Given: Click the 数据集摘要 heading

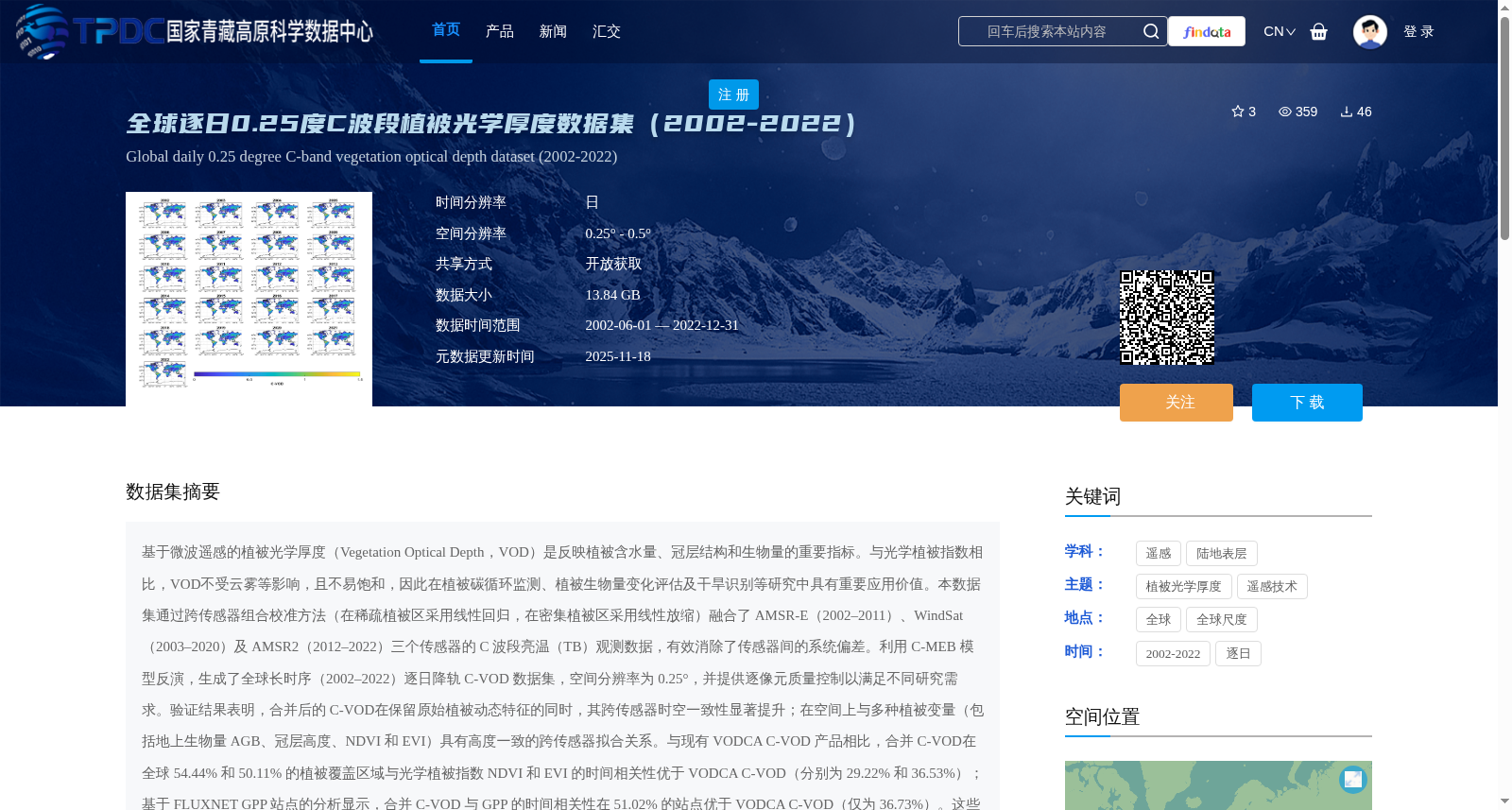Looking at the screenshot, I should [173, 491].
